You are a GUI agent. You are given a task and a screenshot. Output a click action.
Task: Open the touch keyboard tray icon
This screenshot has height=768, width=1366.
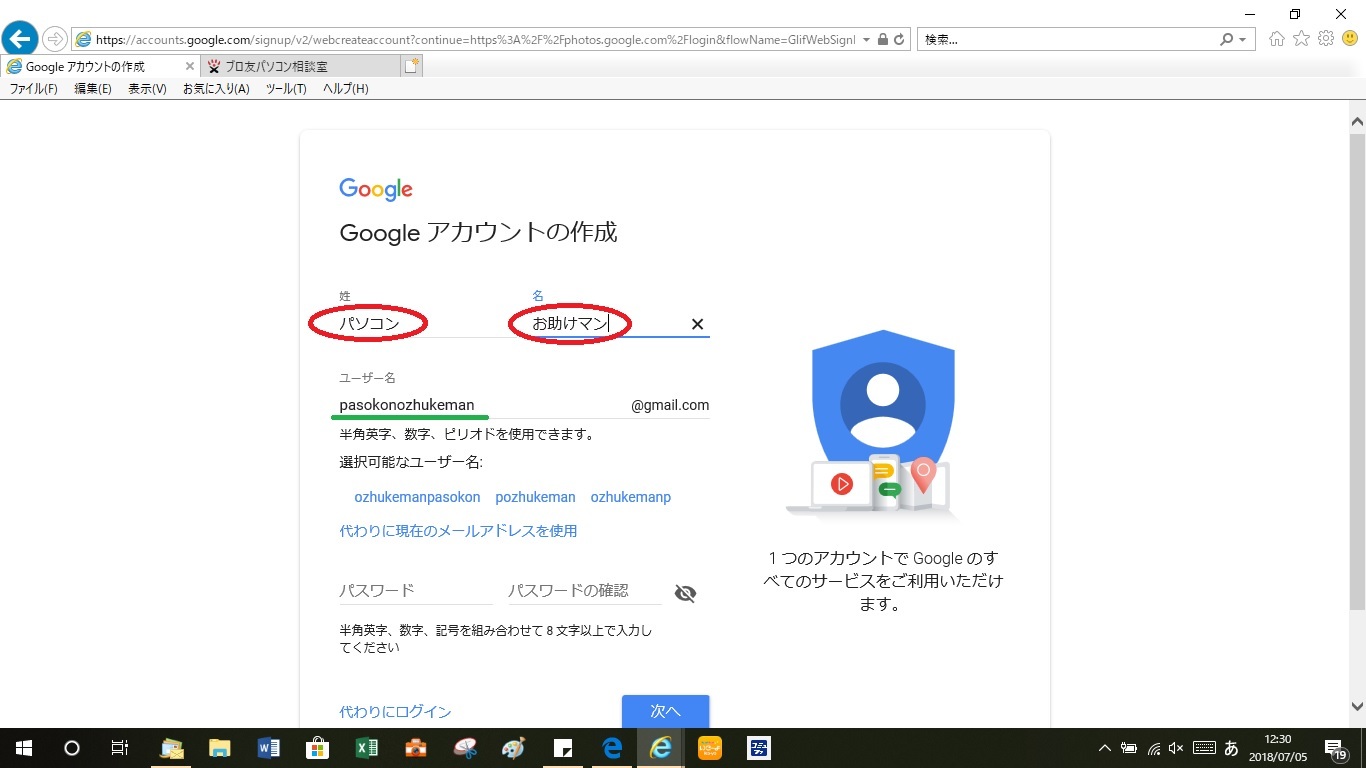click(1204, 748)
